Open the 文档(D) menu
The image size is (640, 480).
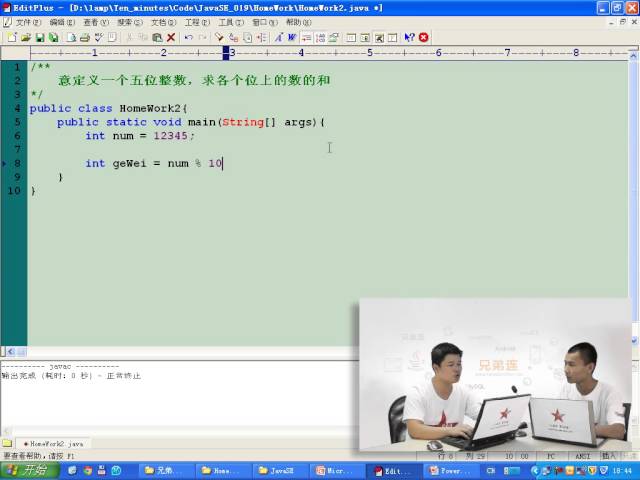164,22
